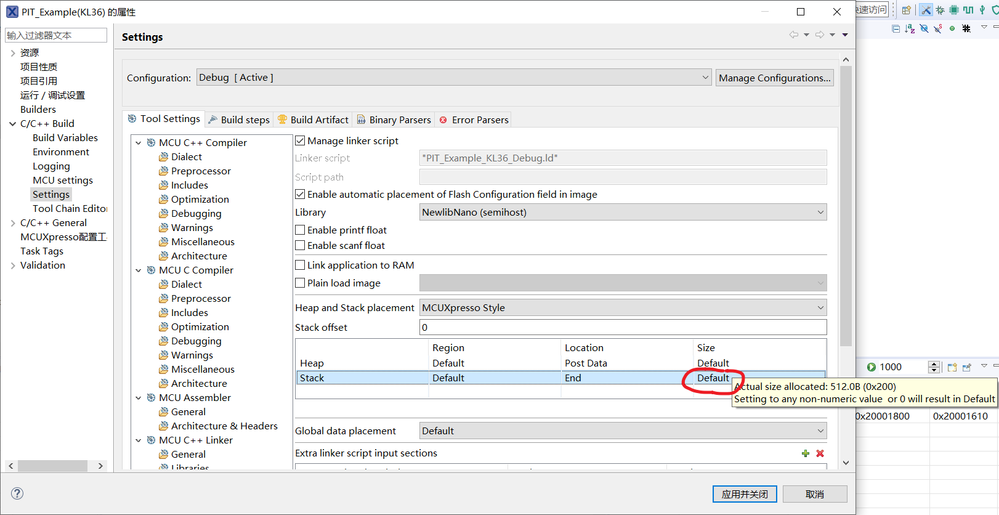Click the forward navigation arrow in Settings header

point(821,35)
